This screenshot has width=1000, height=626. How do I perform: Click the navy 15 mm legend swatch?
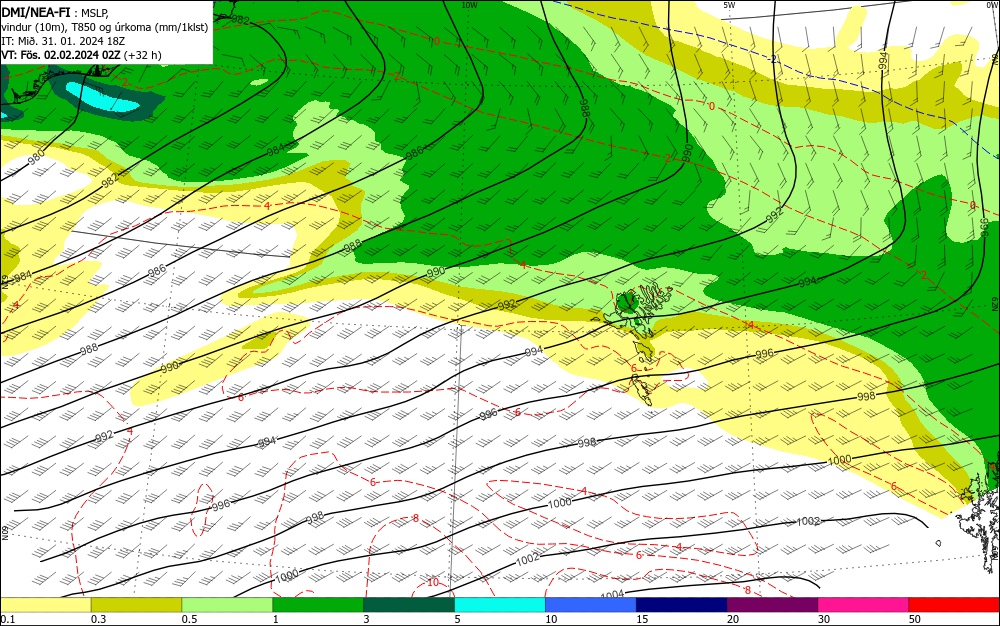(681, 605)
